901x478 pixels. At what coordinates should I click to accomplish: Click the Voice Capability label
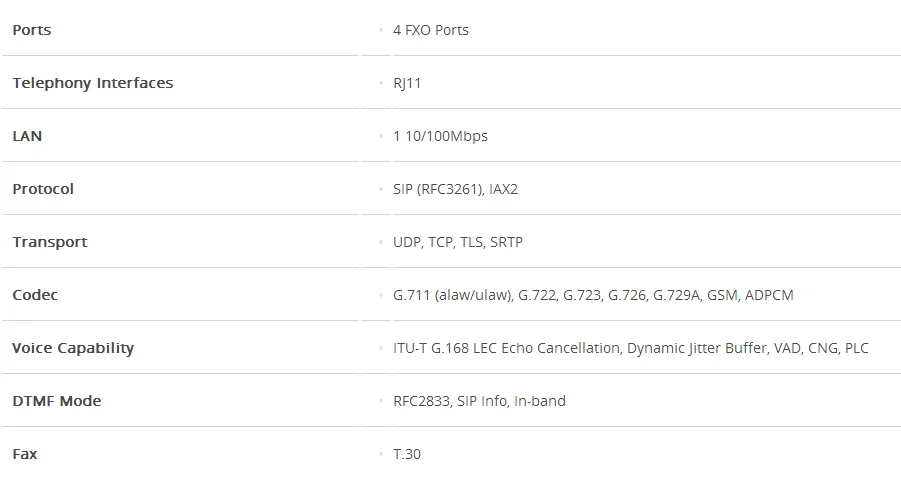coord(73,348)
